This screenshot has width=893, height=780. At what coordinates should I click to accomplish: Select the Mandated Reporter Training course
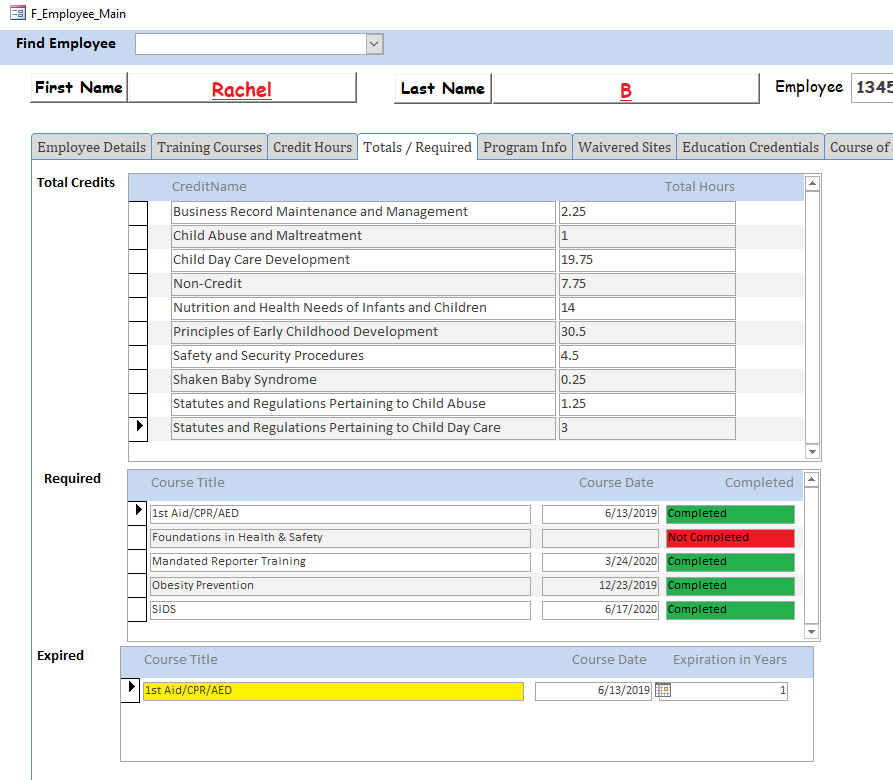click(x=340, y=562)
